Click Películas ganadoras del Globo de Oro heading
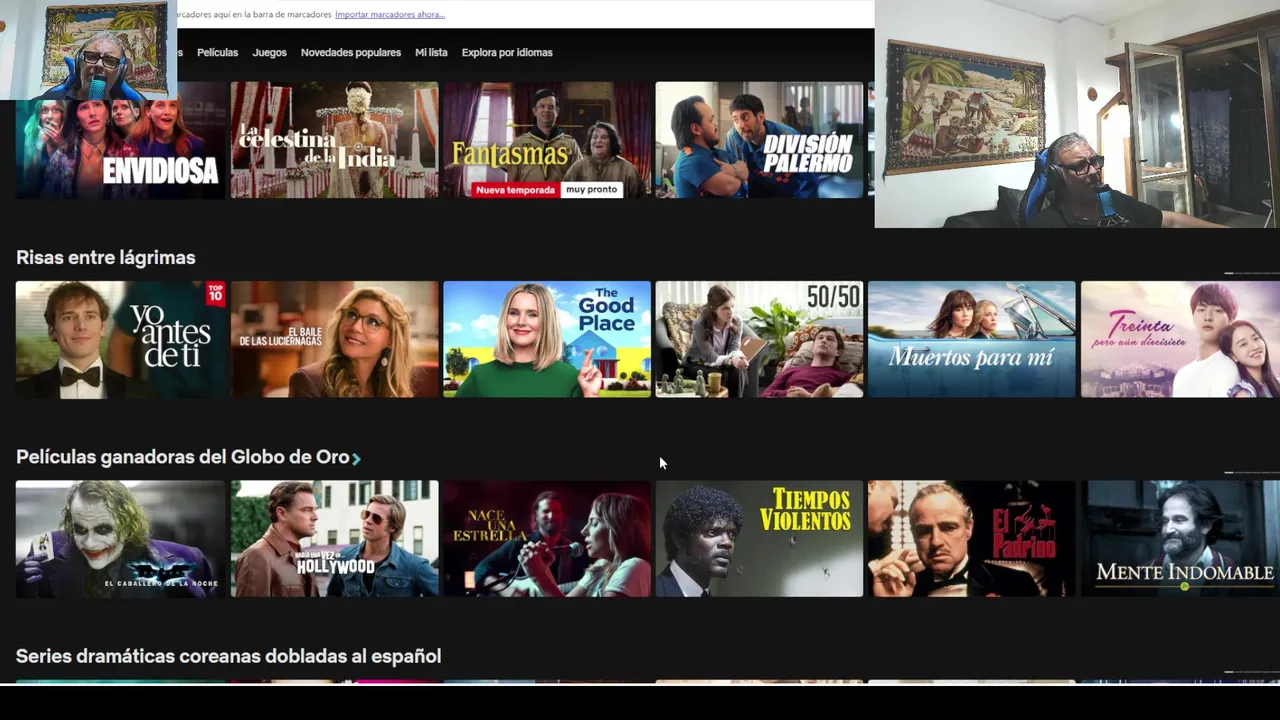 point(182,457)
